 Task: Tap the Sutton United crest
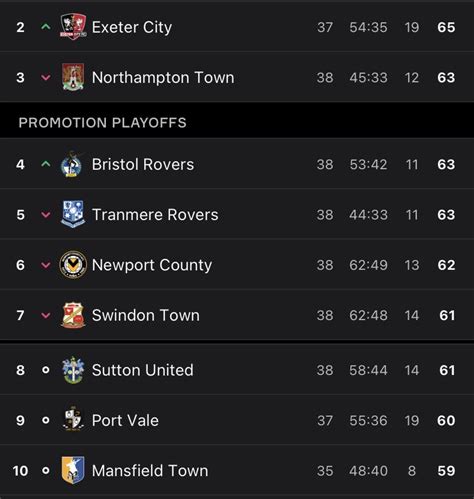pos(73,370)
